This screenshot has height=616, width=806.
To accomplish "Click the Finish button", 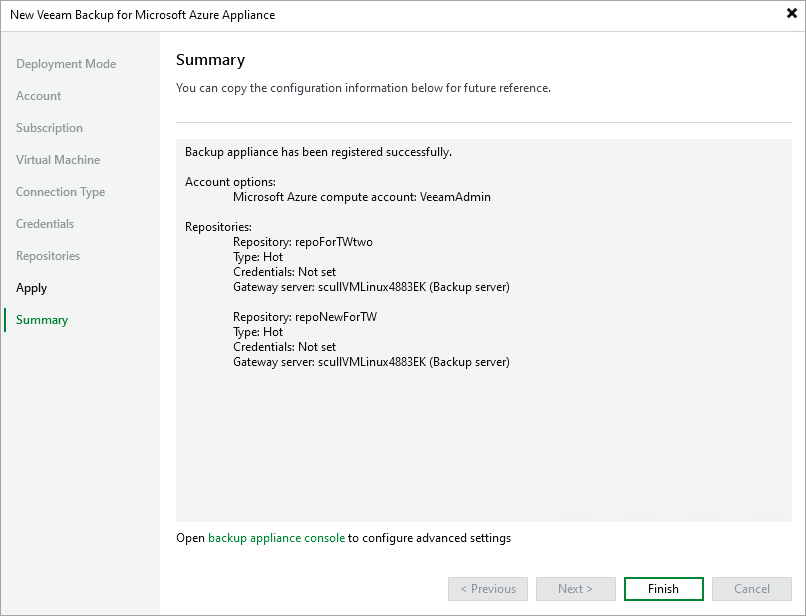I will click(x=663, y=589).
